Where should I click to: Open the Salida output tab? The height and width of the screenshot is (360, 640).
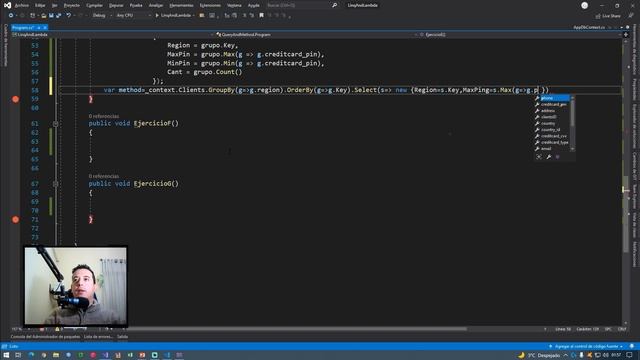click(x=122, y=337)
